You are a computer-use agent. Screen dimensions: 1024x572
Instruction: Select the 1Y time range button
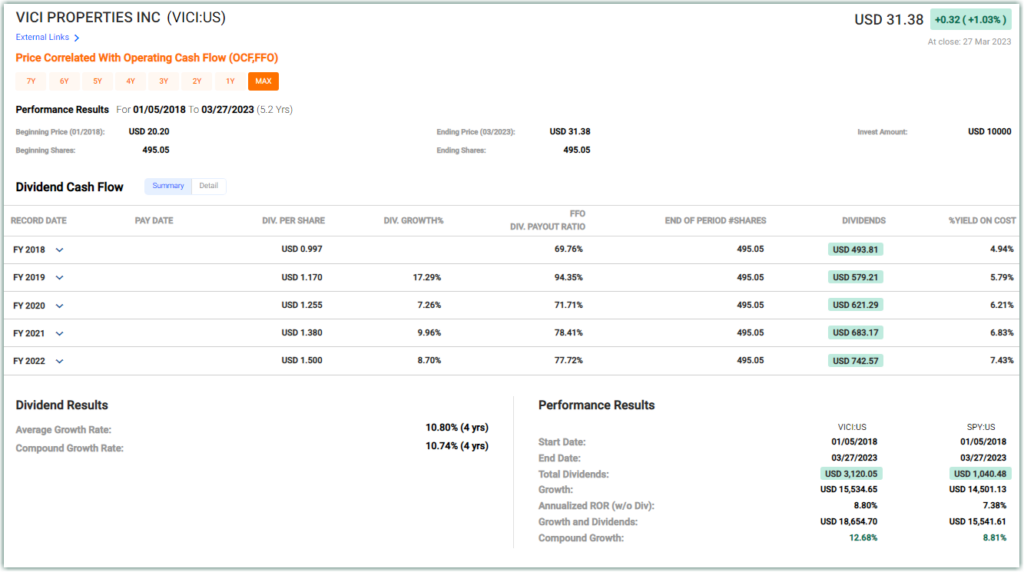[230, 81]
